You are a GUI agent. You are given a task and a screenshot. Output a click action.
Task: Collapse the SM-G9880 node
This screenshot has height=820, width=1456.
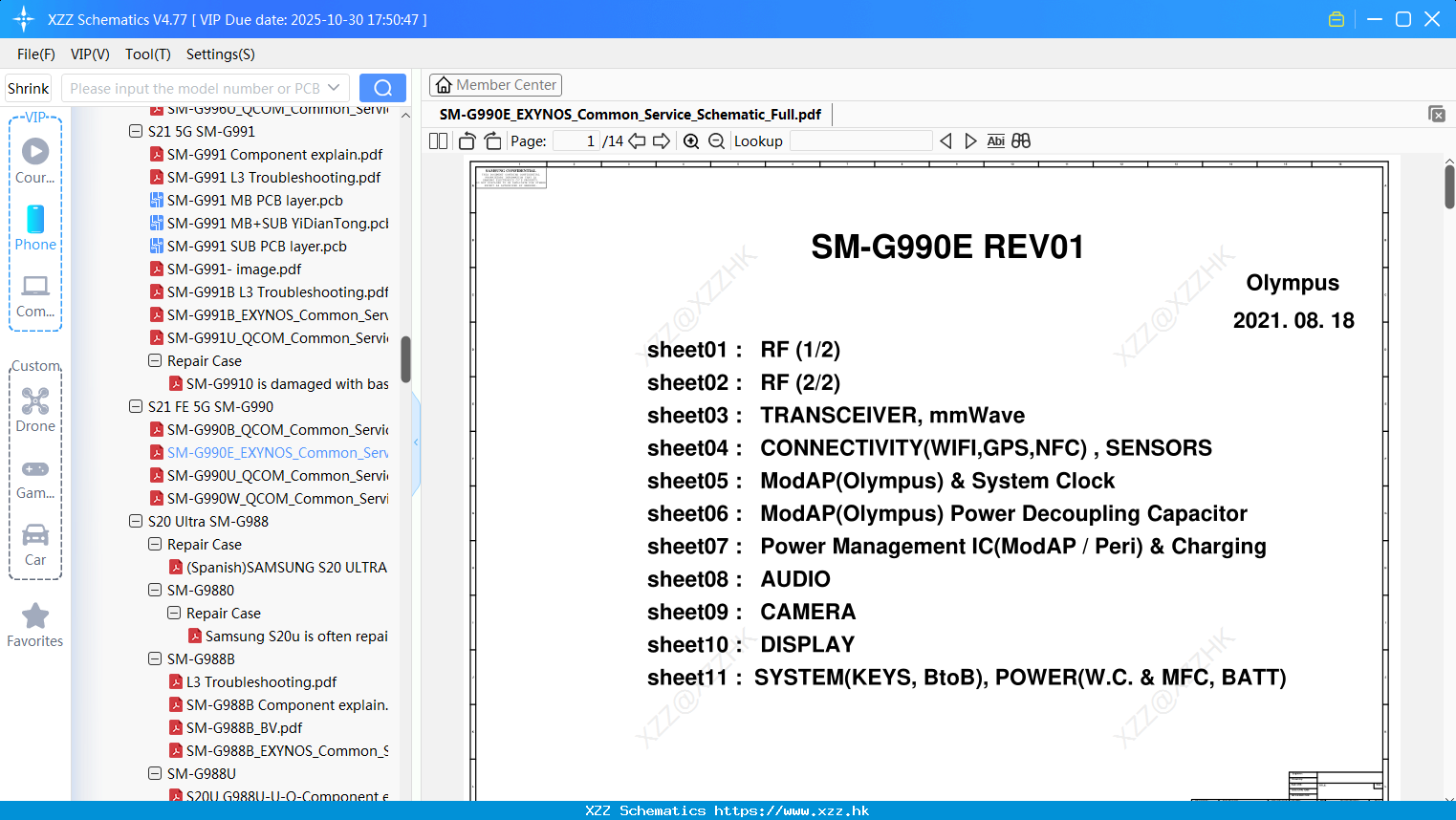(155, 590)
